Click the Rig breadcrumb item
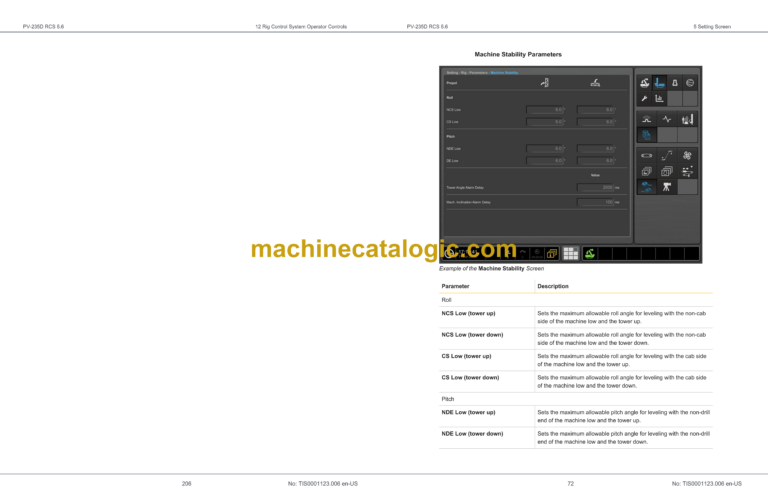The image size is (768, 497). click(x=463, y=72)
